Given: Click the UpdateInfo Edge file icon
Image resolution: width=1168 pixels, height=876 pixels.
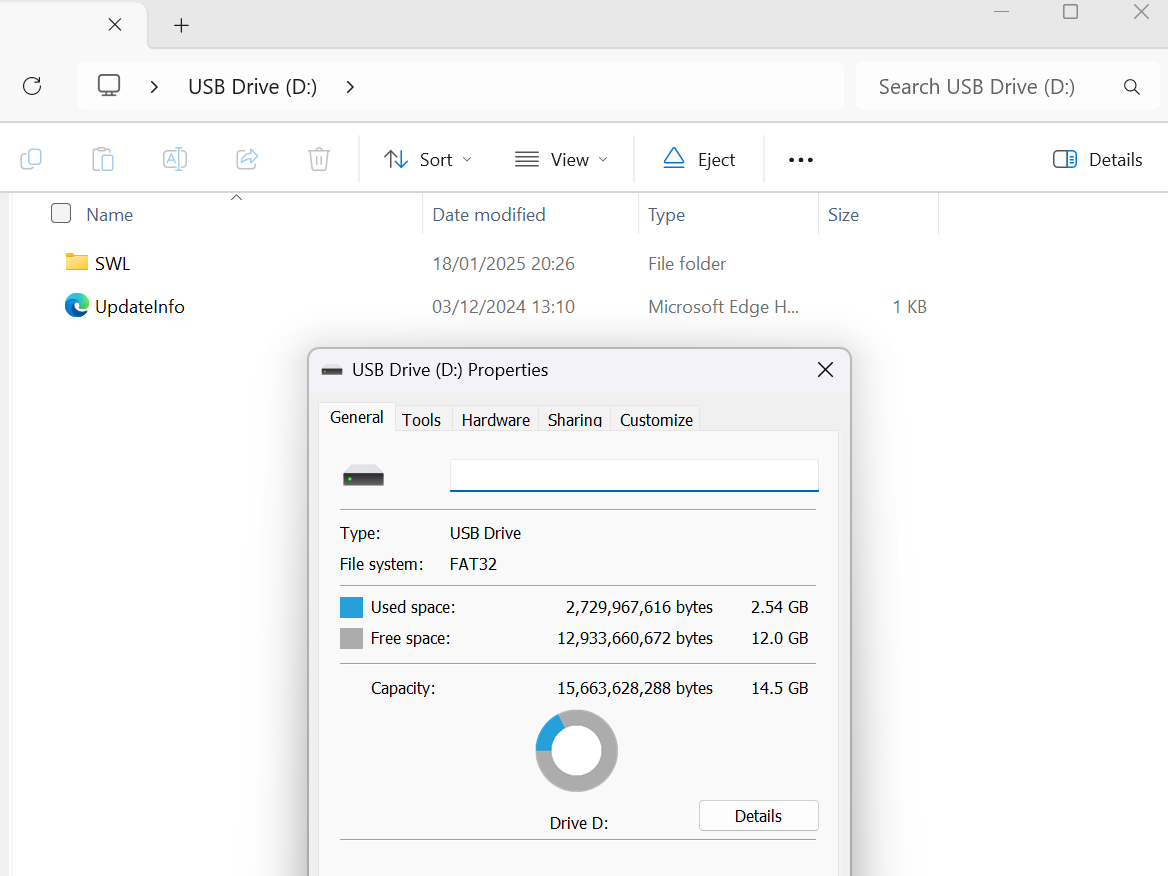Looking at the screenshot, I should coord(76,305).
